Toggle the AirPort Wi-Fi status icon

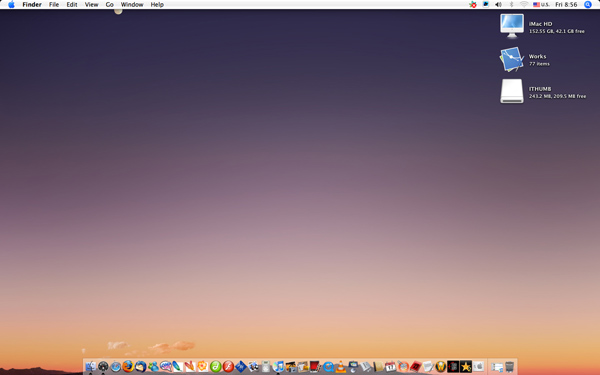coord(524,5)
